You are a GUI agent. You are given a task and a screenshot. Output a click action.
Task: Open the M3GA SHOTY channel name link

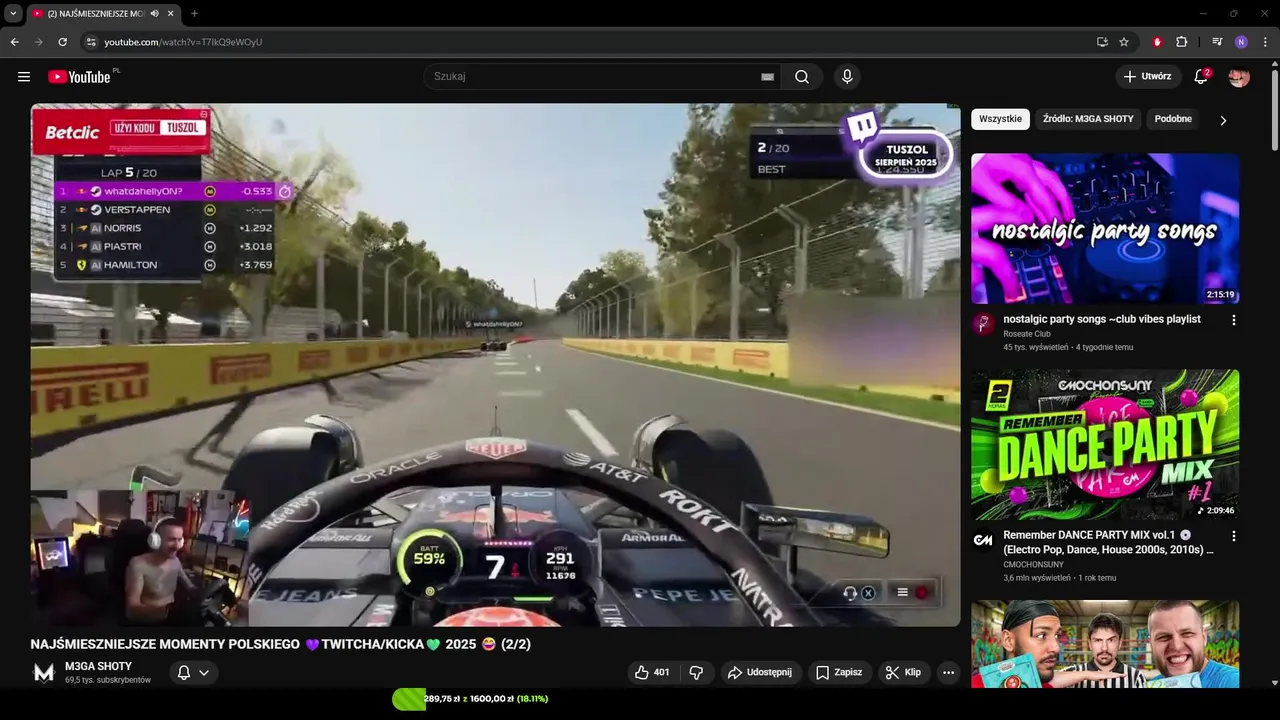(98, 666)
